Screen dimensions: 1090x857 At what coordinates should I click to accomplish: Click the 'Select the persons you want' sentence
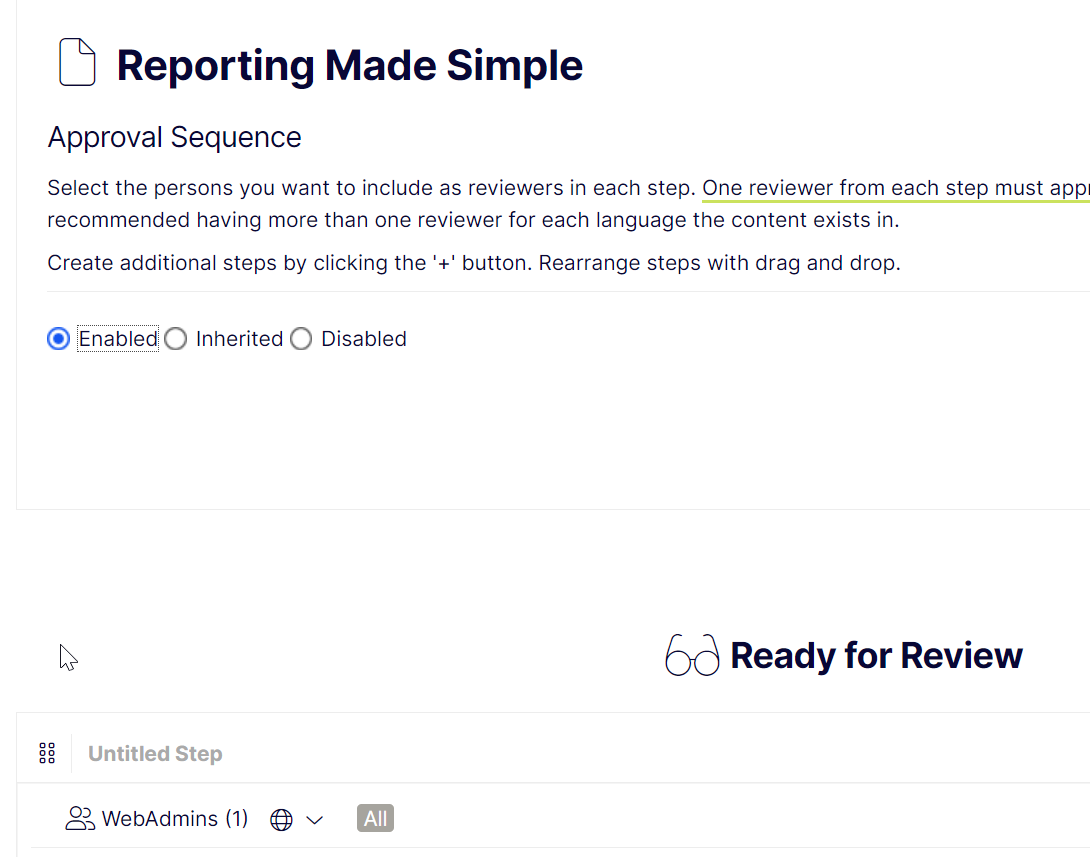pyautogui.click(x=370, y=188)
